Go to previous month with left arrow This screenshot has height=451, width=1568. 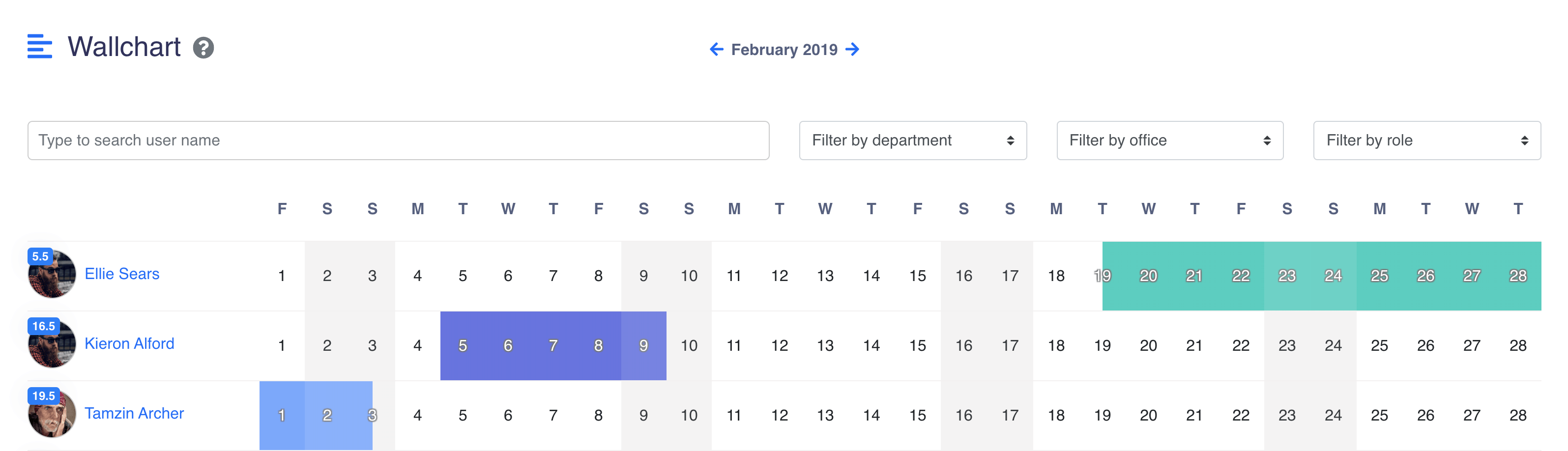tap(717, 49)
